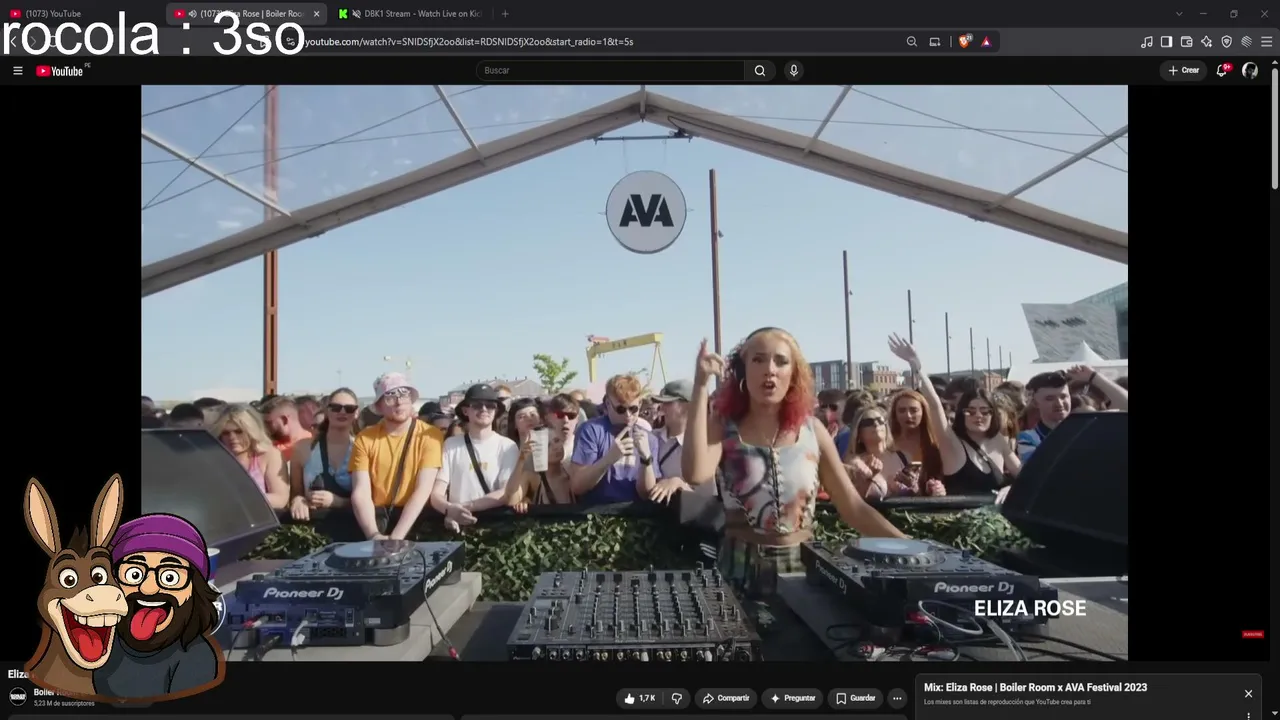The image size is (1280, 720).
Task: Open a new browser tab
Action: coord(505,14)
